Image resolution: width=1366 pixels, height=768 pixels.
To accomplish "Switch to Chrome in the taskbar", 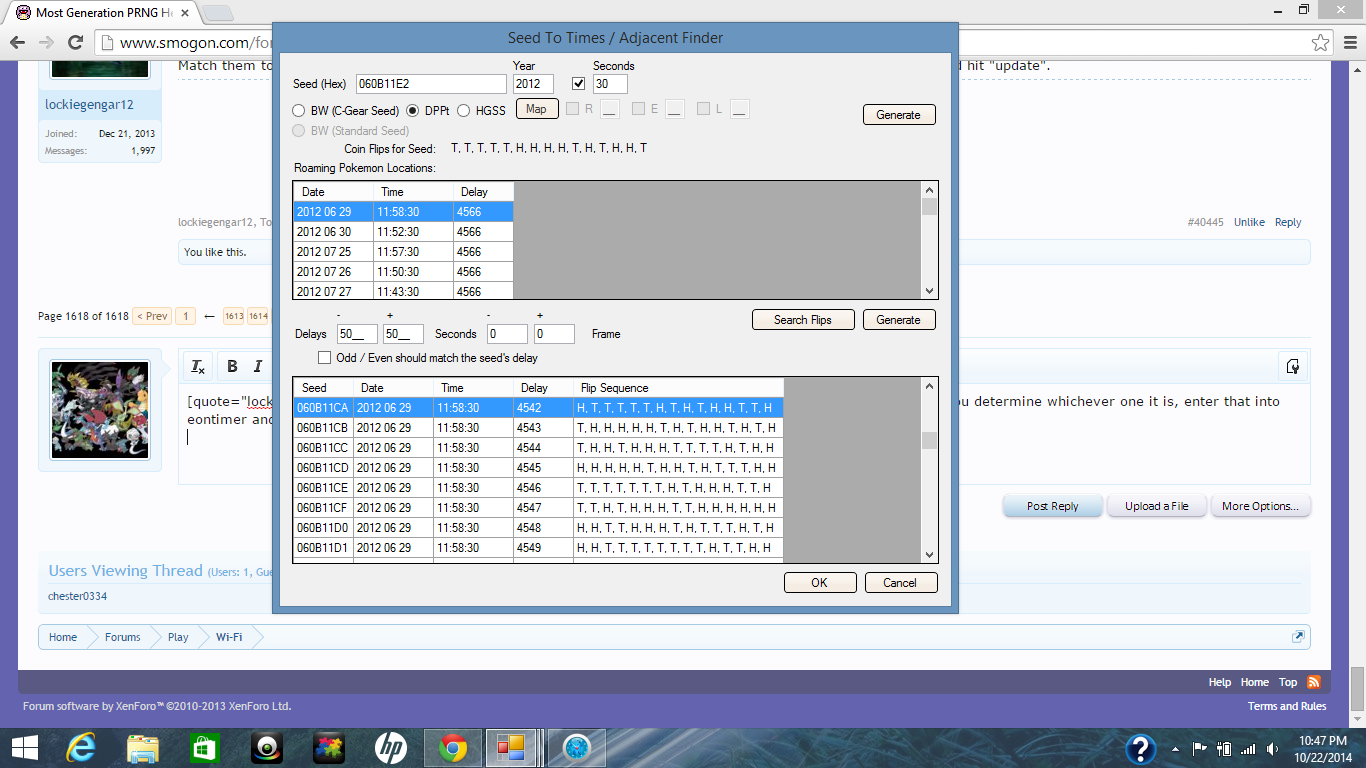I will (x=452, y=748).
